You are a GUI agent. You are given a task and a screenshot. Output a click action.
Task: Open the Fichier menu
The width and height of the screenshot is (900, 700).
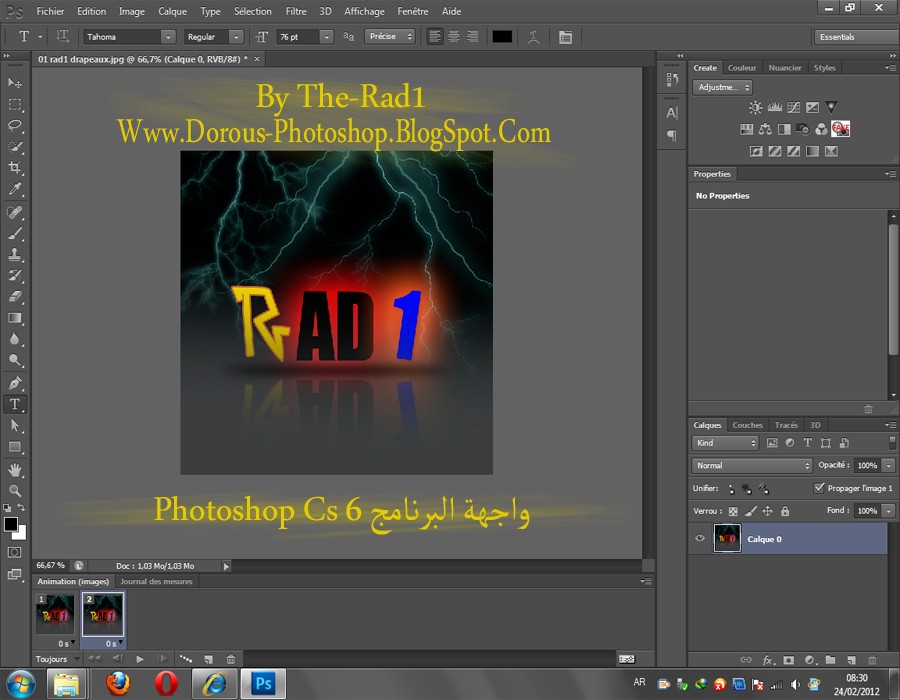point(50,11)
